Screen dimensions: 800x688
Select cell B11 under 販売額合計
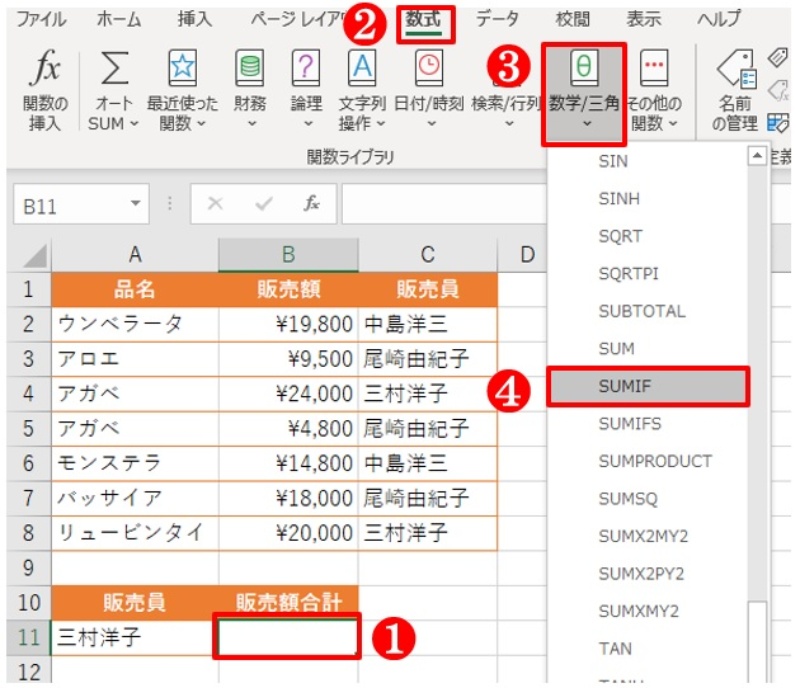(x=287, y=638)
